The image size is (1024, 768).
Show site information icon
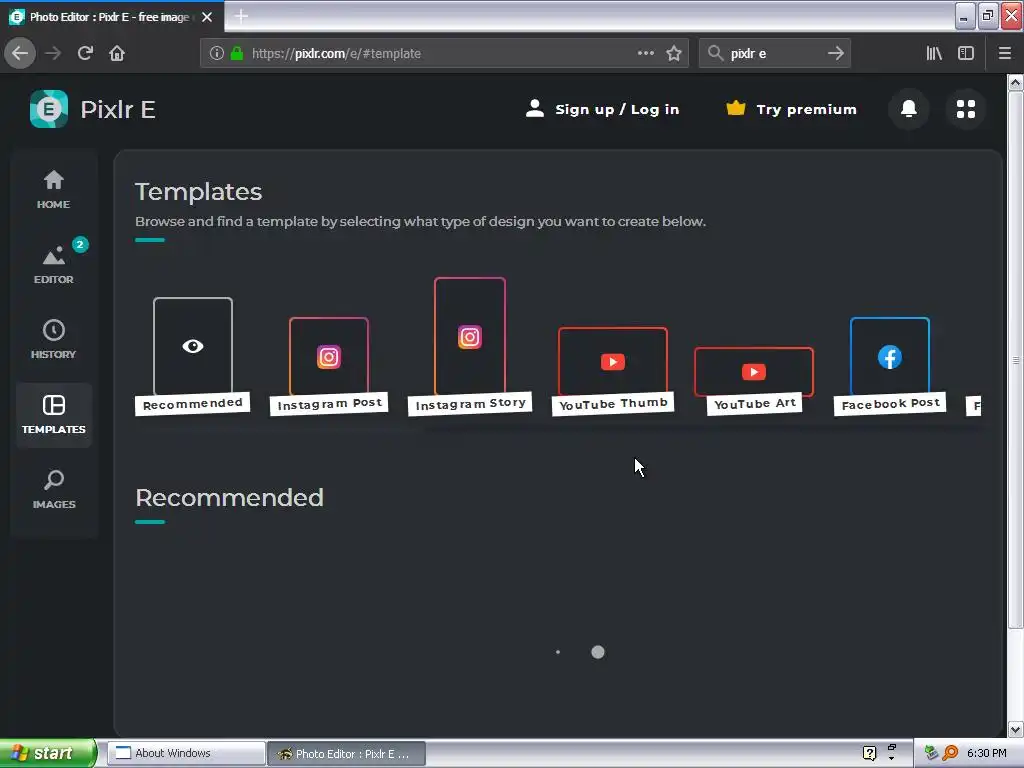click(x=217, y=53)
